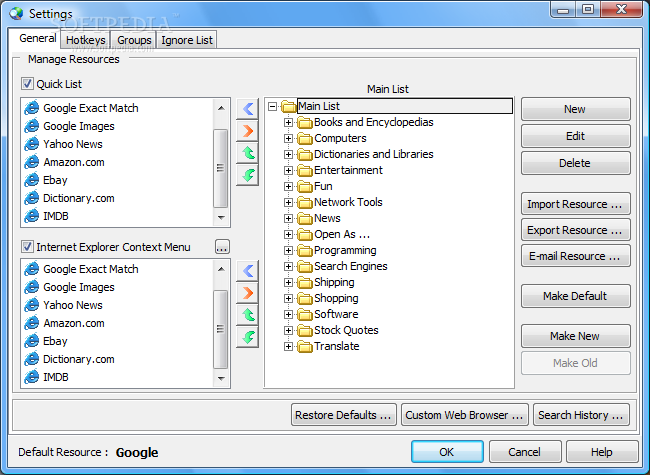The image size is (650, 475).
Task: Click the IE icon of Yahoo News in Context Menu list
Action: [32, 305]
